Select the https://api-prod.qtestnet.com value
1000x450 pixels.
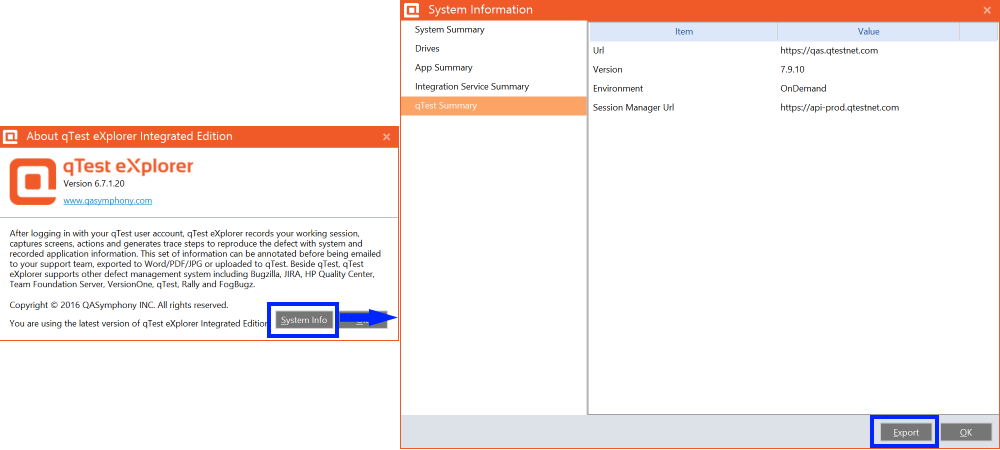coord(839,108)
